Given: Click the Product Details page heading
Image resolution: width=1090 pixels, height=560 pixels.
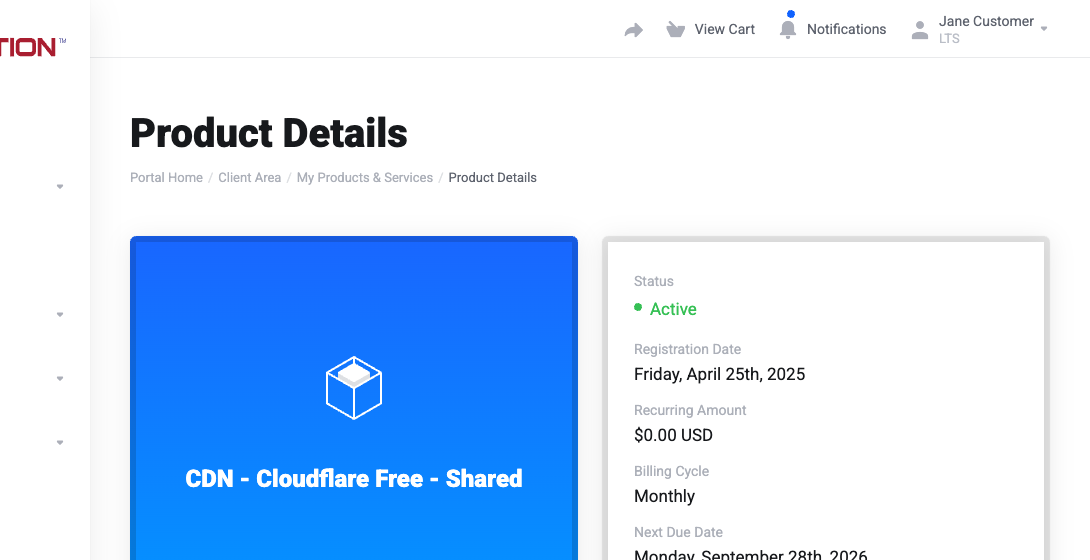Looking at the screenshot, I should pyautogui.click(x=268, y=133).
